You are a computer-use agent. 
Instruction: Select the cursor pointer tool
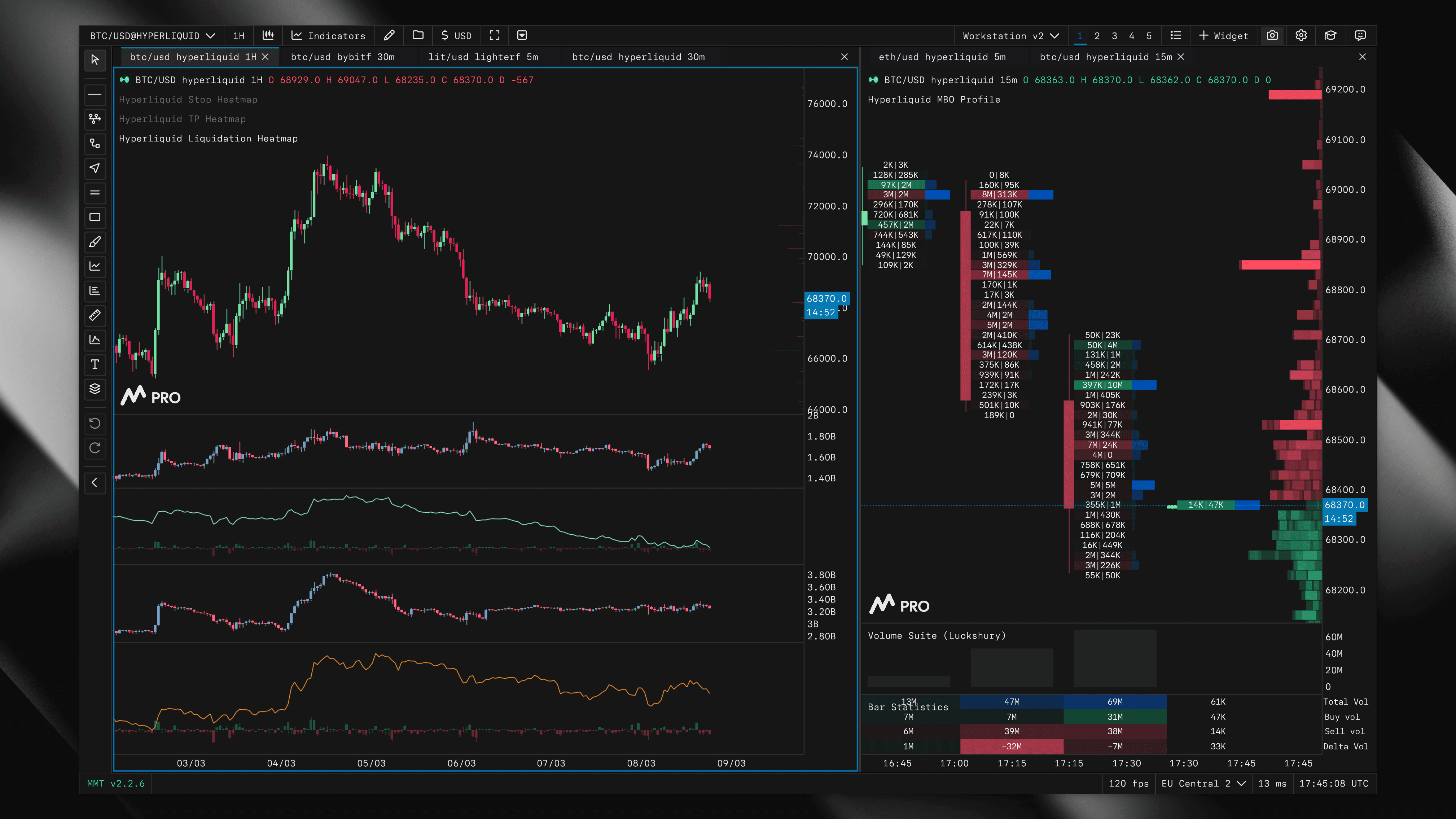(95, 60)
